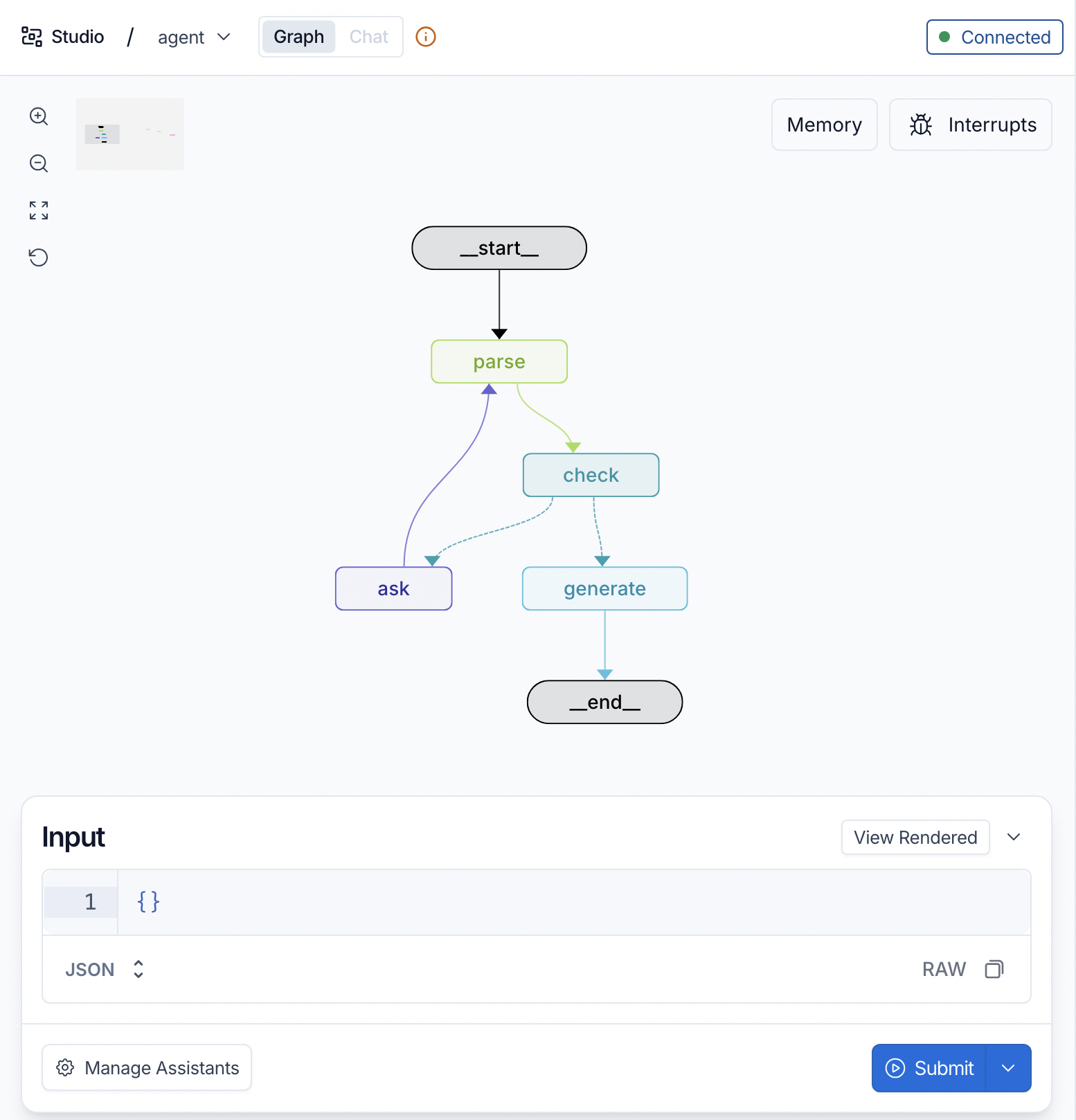The image size is (1076, 1120).
Task: Reset the graph layout with rotate icon
Action: [39, 258]
